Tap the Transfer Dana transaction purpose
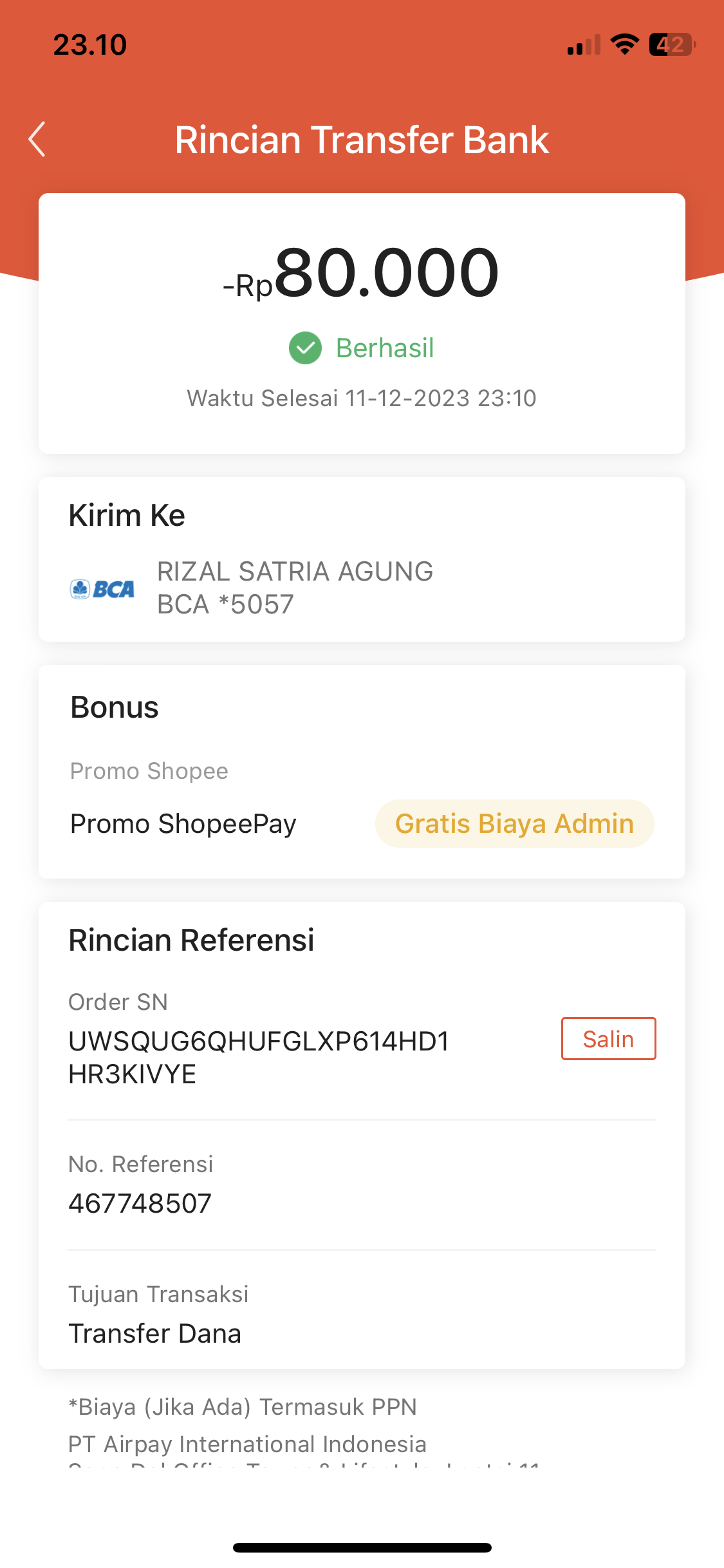 pyautogui.click(x=155, y=1333)
